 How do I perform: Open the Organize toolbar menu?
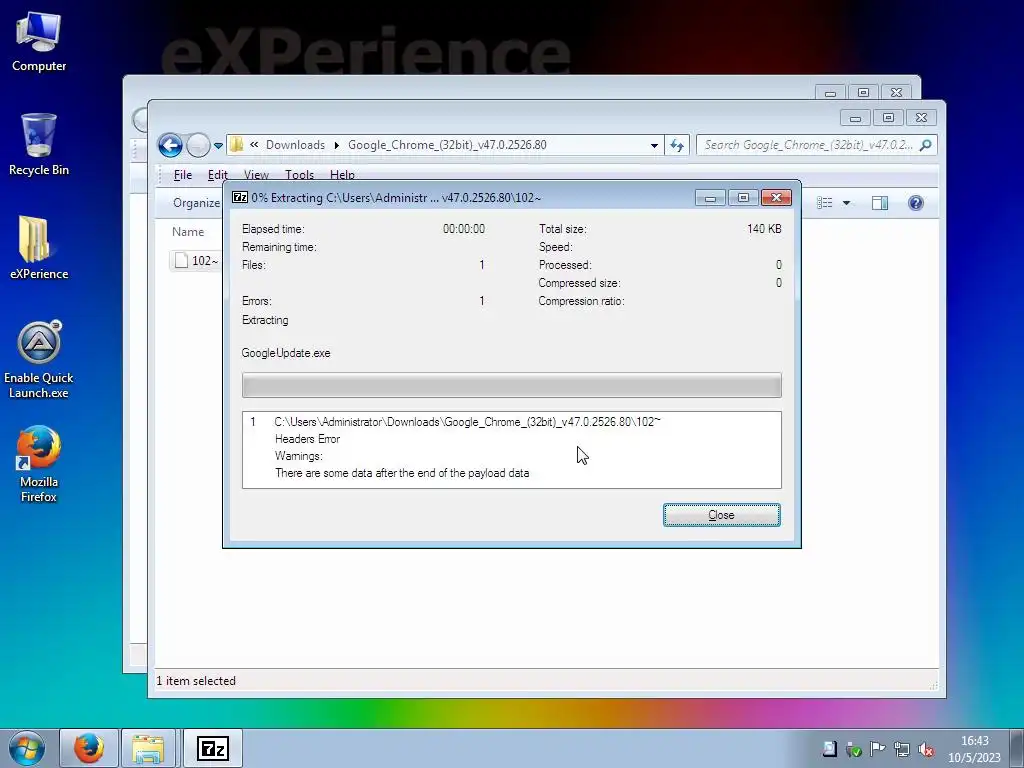click(x=196, y=203)
